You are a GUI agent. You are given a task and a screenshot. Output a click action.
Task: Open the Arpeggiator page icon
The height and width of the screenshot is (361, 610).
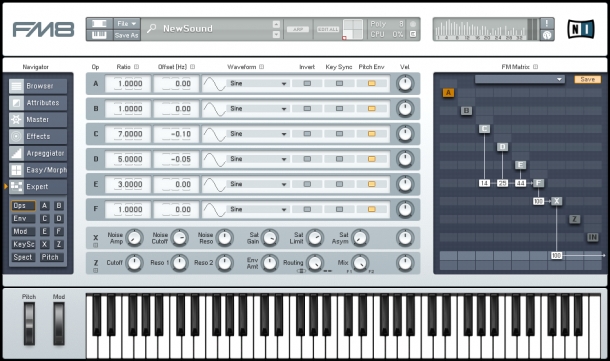16,153
